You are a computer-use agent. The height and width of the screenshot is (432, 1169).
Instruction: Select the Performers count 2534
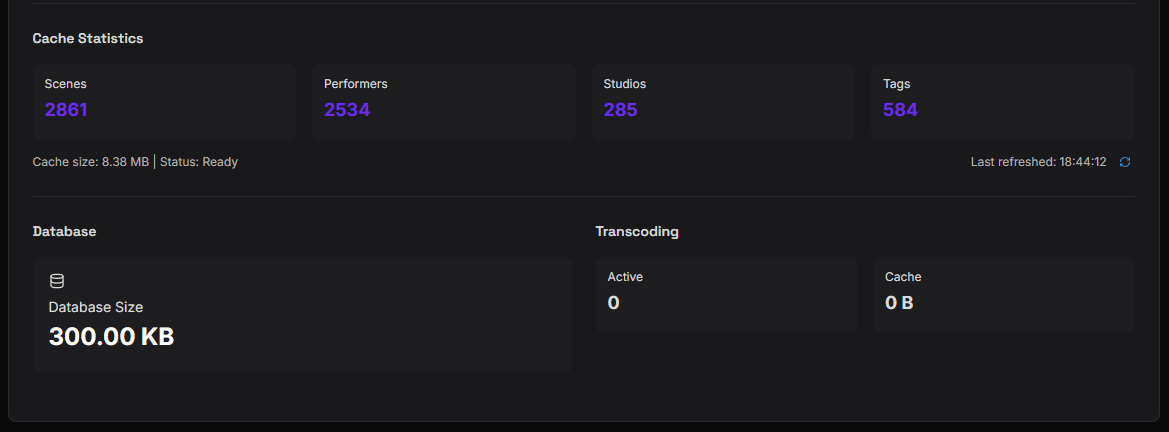pyautogui.click(x=347, y=110)
